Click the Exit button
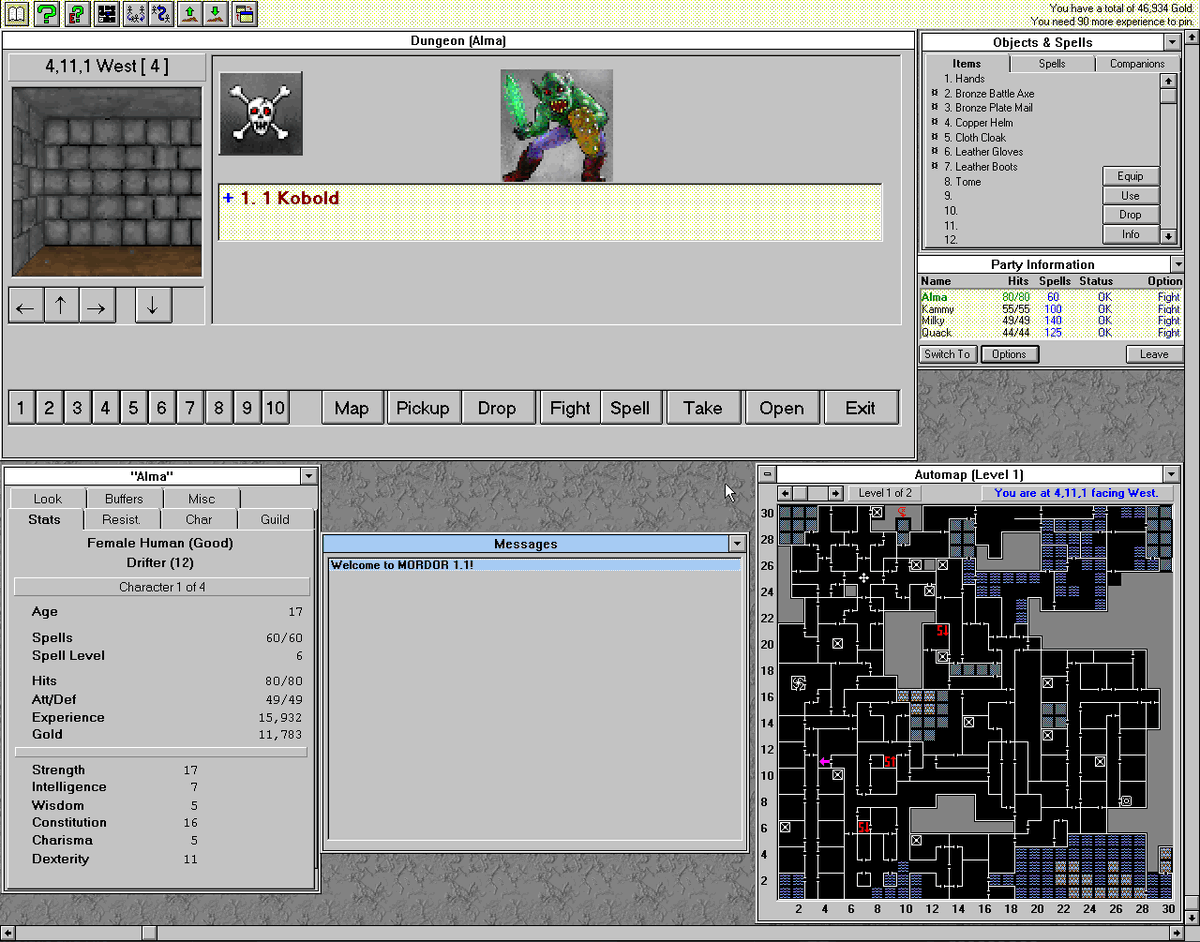This screenshot has width=1200, height=942. tap(860, 407)
